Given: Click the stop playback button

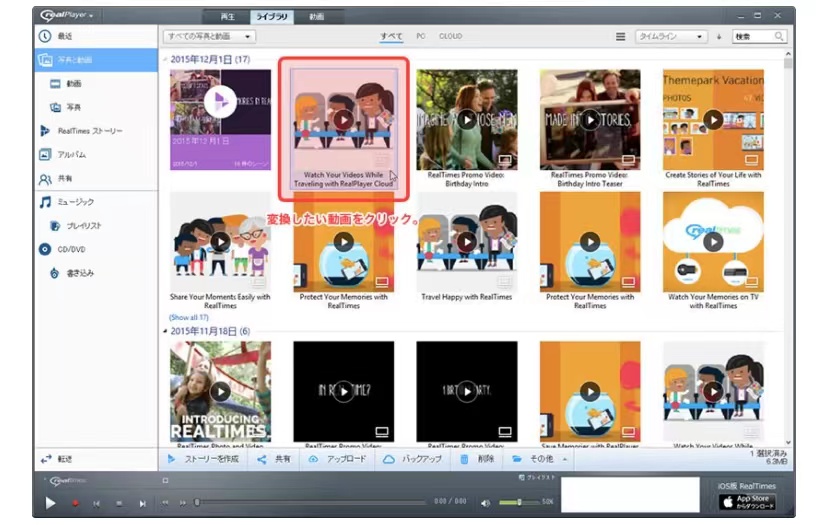Looking at the screenshot, I should coord(119,504).
